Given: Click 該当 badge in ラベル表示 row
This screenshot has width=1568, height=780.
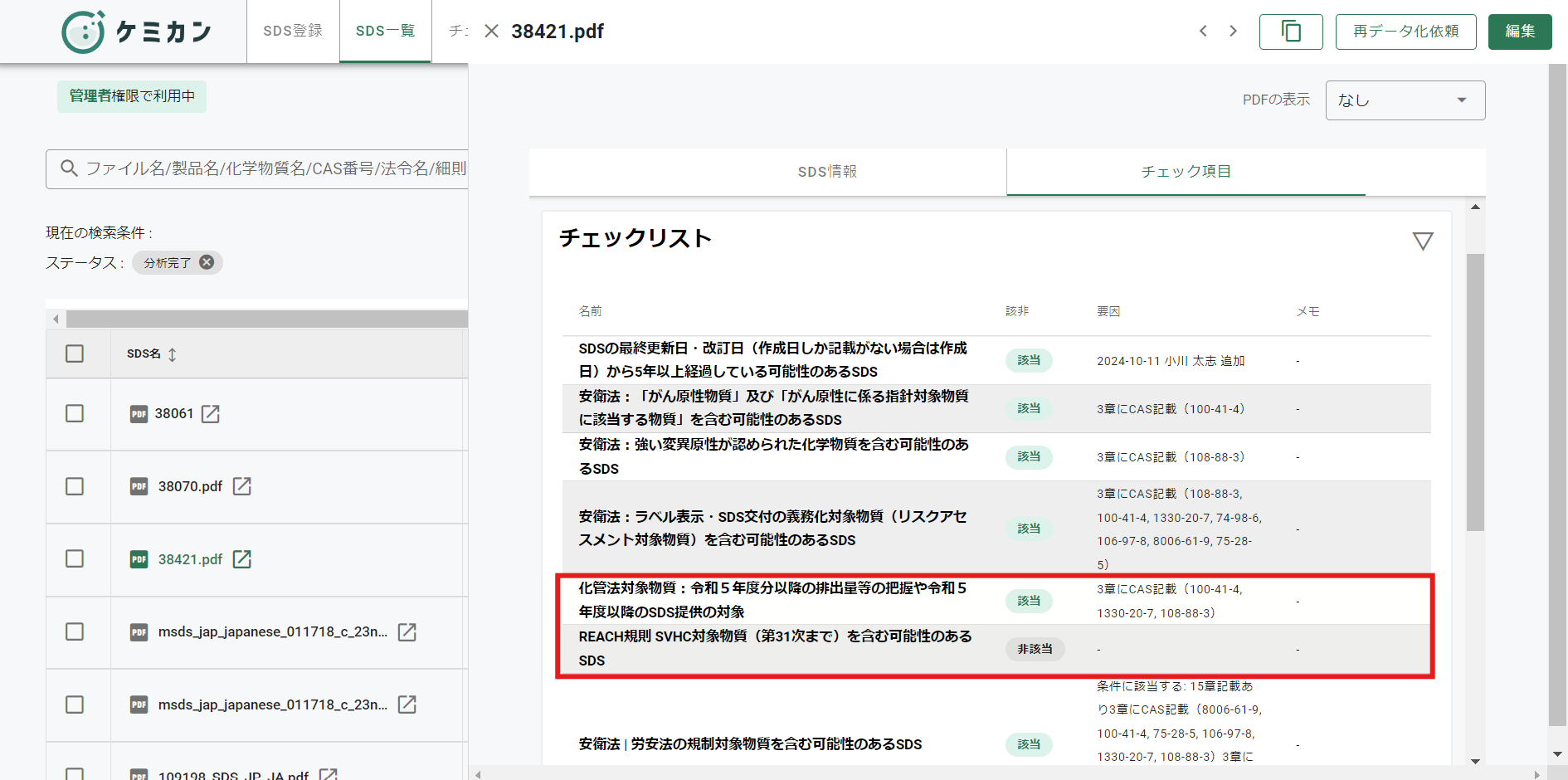Looking at the screenshot, I should 1029,529.
